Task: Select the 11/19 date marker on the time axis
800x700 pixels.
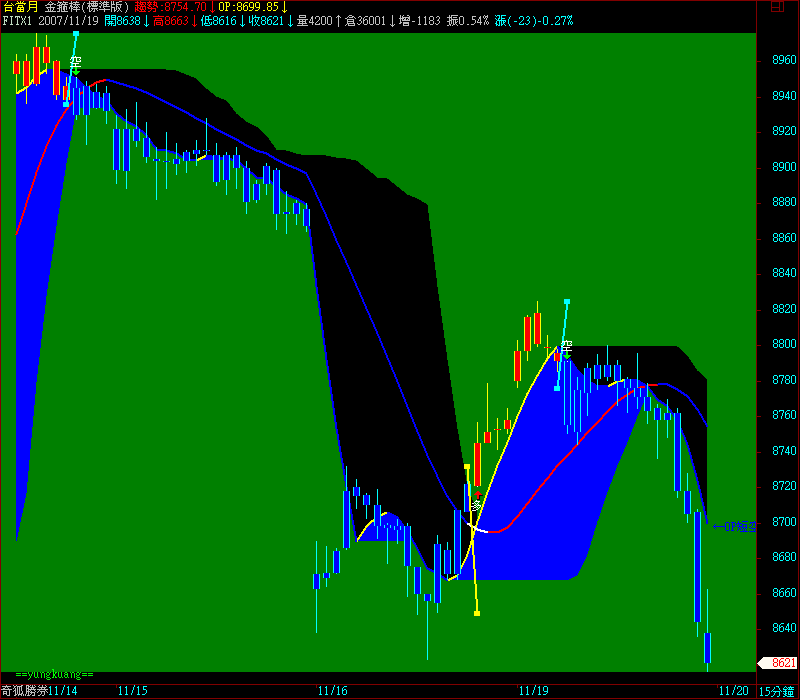Action: click(533, 690)
